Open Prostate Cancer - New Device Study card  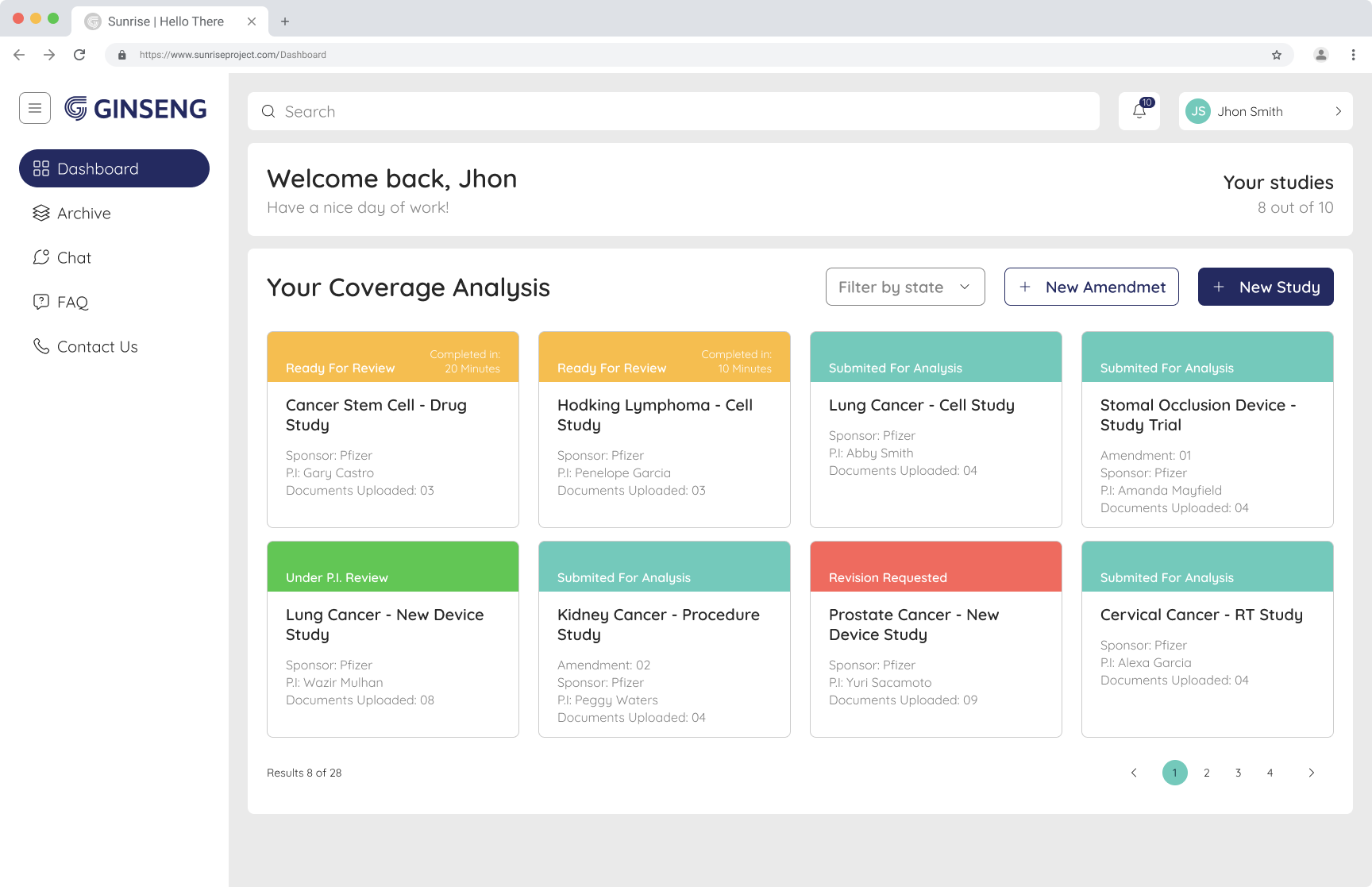point(936,639)
